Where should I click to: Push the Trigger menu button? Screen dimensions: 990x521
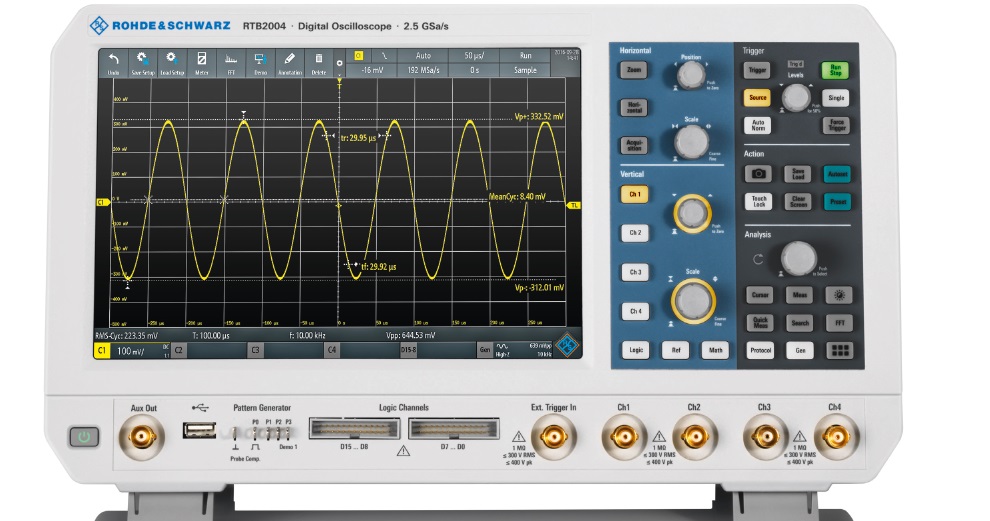[757, 70]
